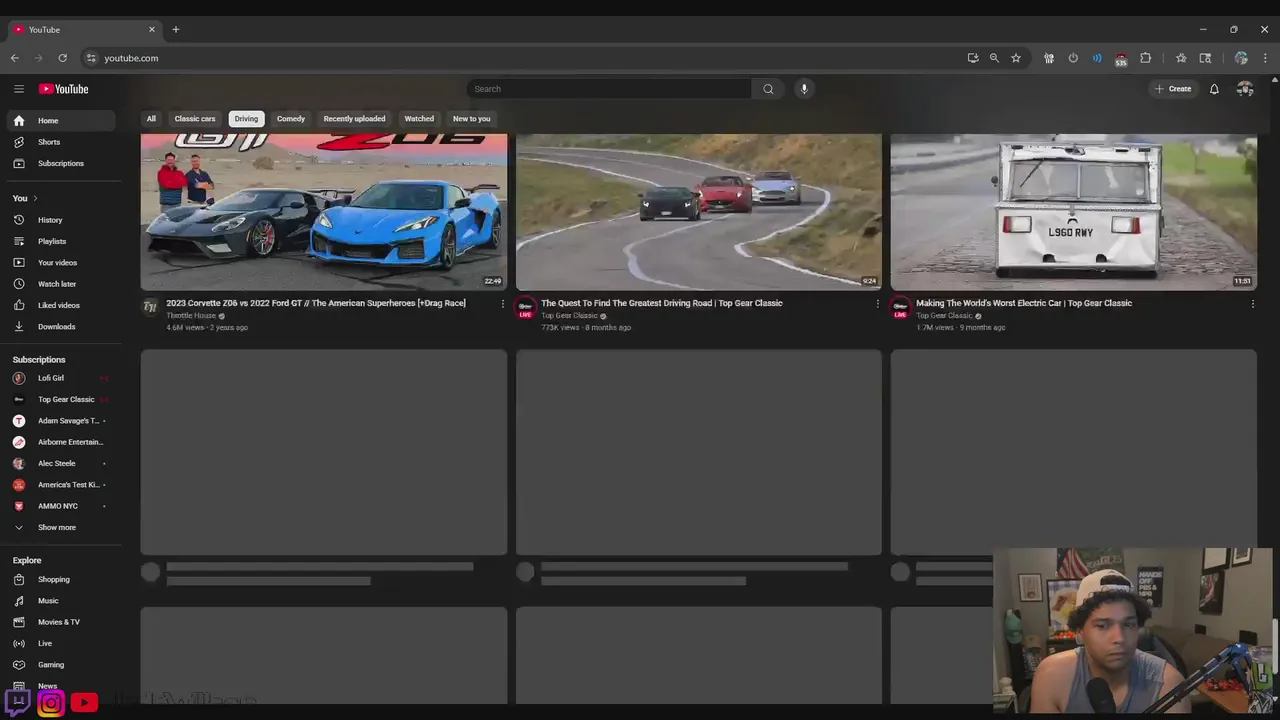Click the blue sound-wave extension icon

(1097, 58)
